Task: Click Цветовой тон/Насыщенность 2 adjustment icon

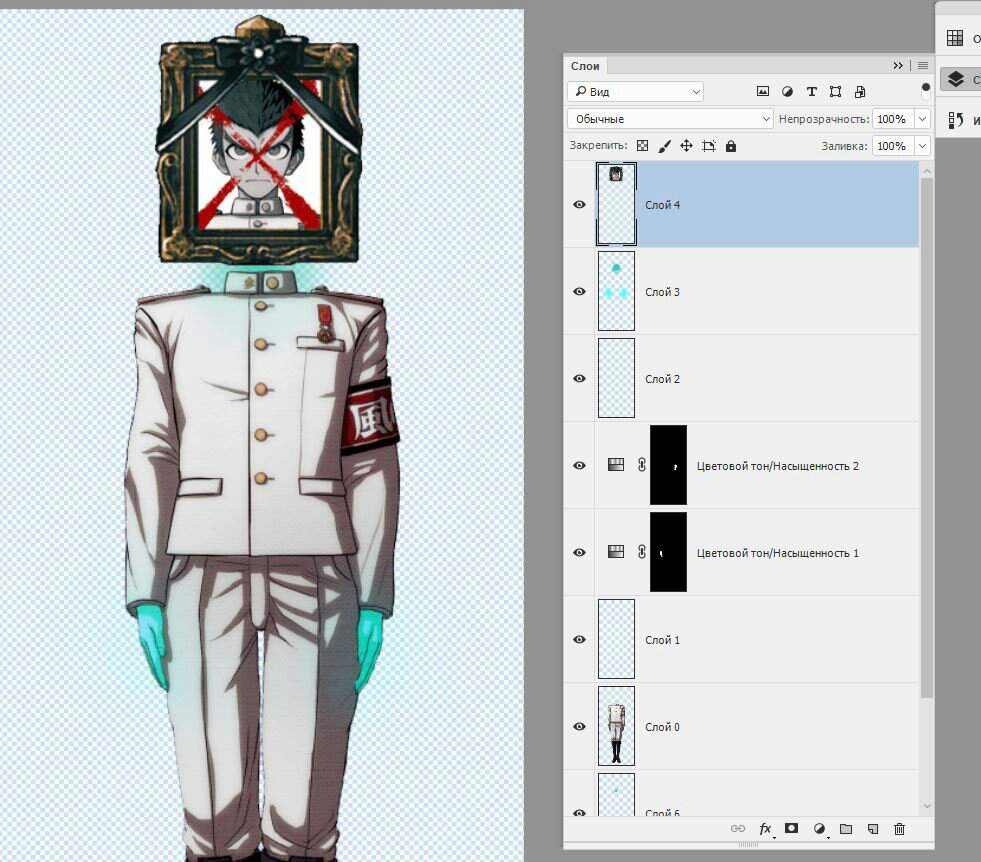Action: [x=616, y=465]
